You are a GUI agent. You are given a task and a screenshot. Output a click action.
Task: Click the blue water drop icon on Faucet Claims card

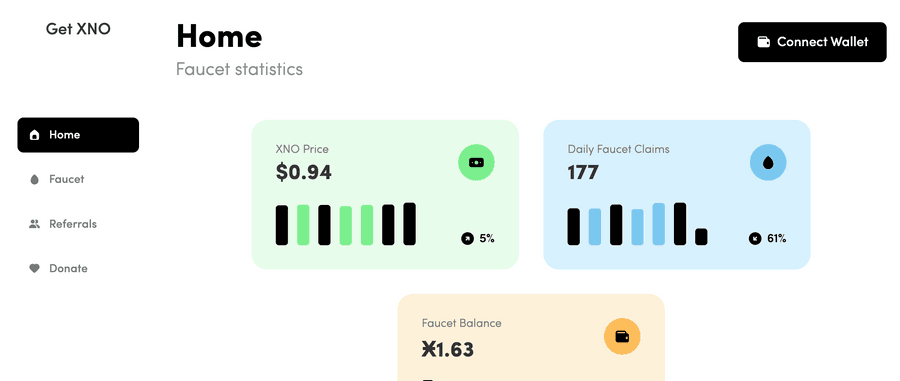click(x=768, y=162)
